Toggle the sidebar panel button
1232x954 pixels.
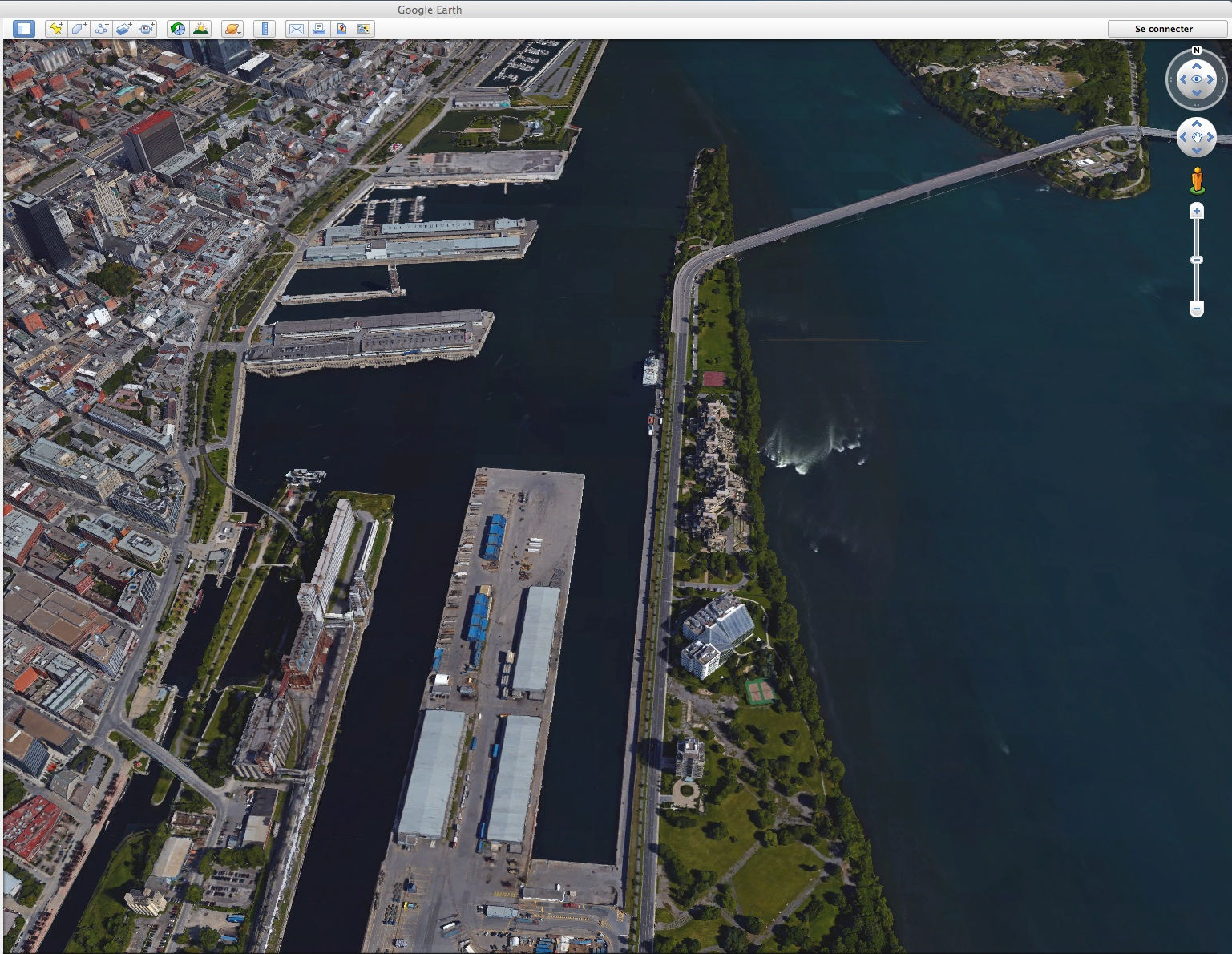[x=24, y=29]
